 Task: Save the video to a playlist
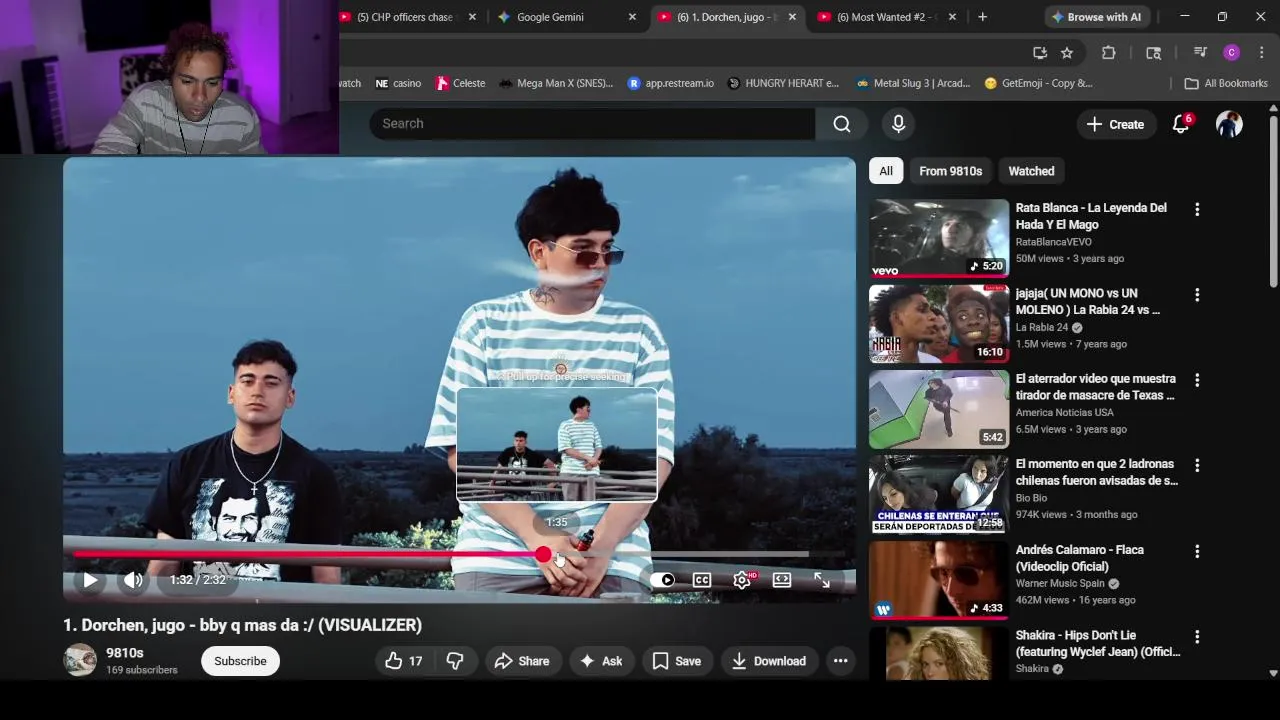click(x=676, y=661)
